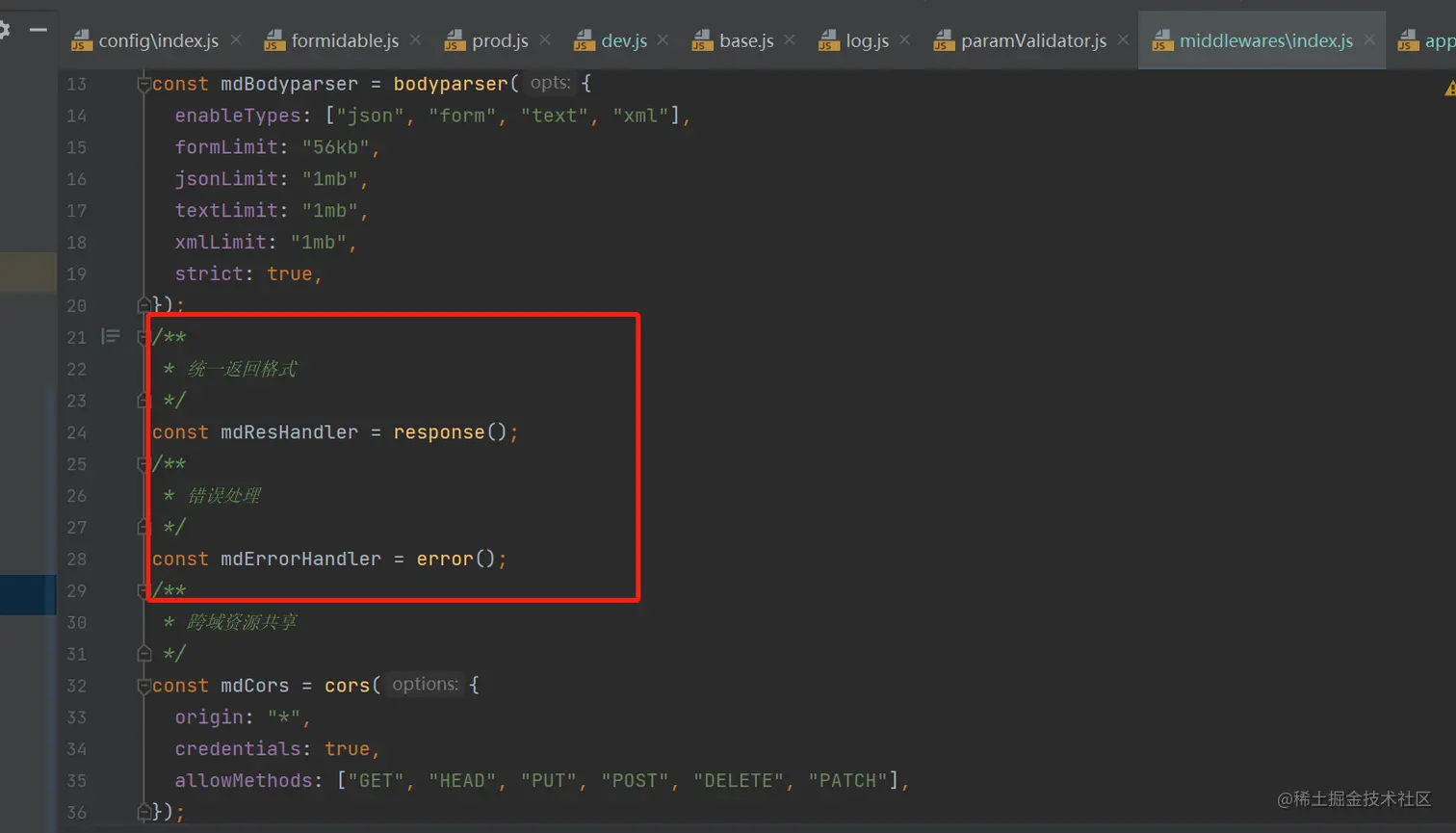Collapse the mdBodyparser block at line 13
Viewport: 1456px width, 833px height.
click(x=143, y=84)
